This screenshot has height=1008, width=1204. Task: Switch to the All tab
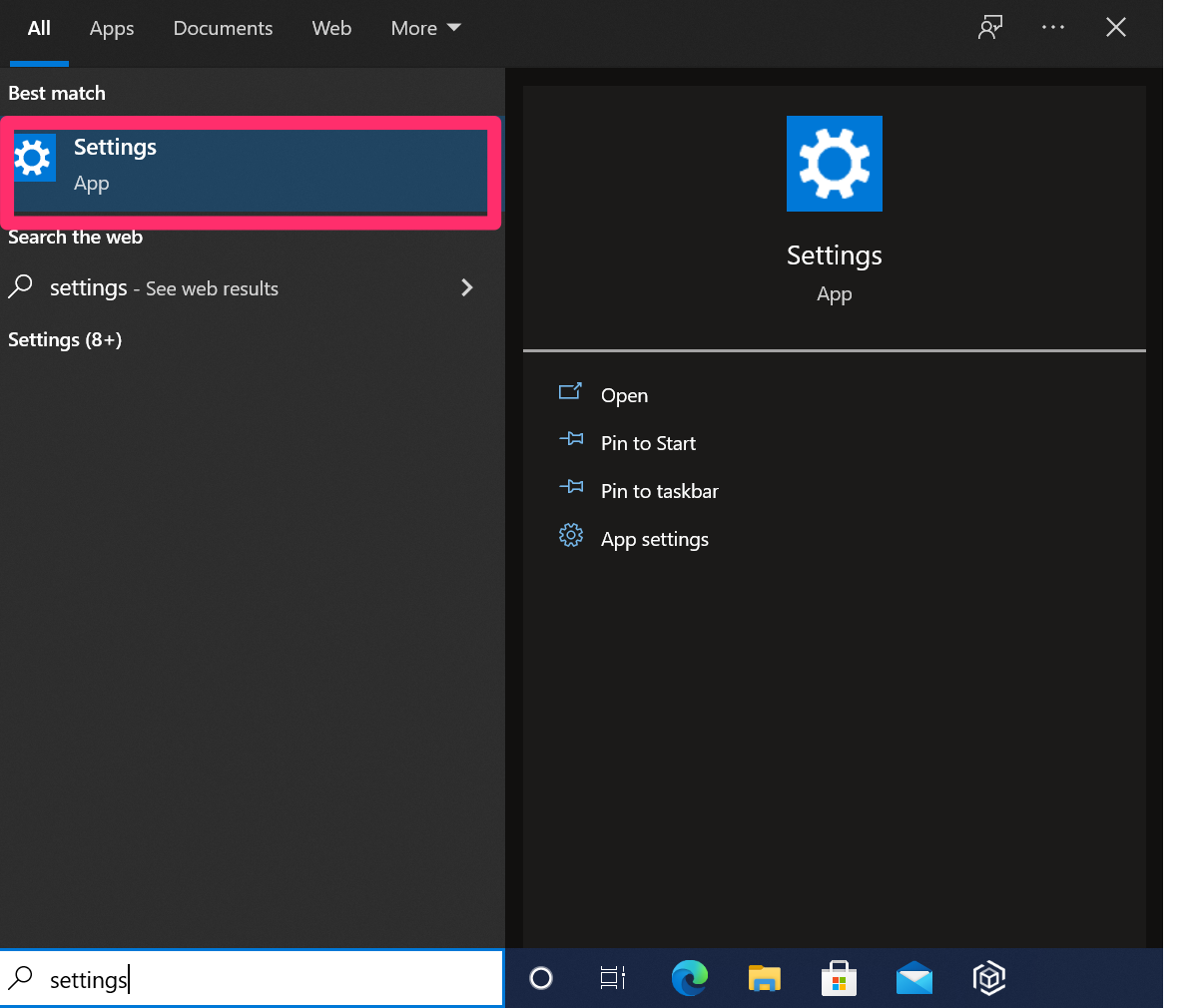39,29
